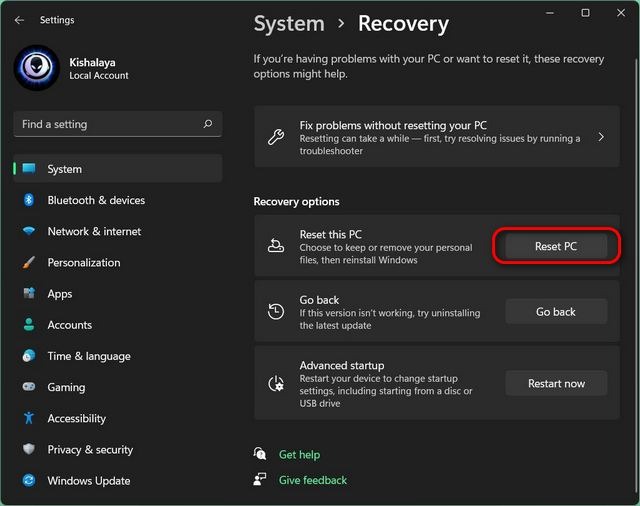Image resolution: width=640 pixels, height=506 pixels.
Task: Select Time & language label
Action: point(89,356)
